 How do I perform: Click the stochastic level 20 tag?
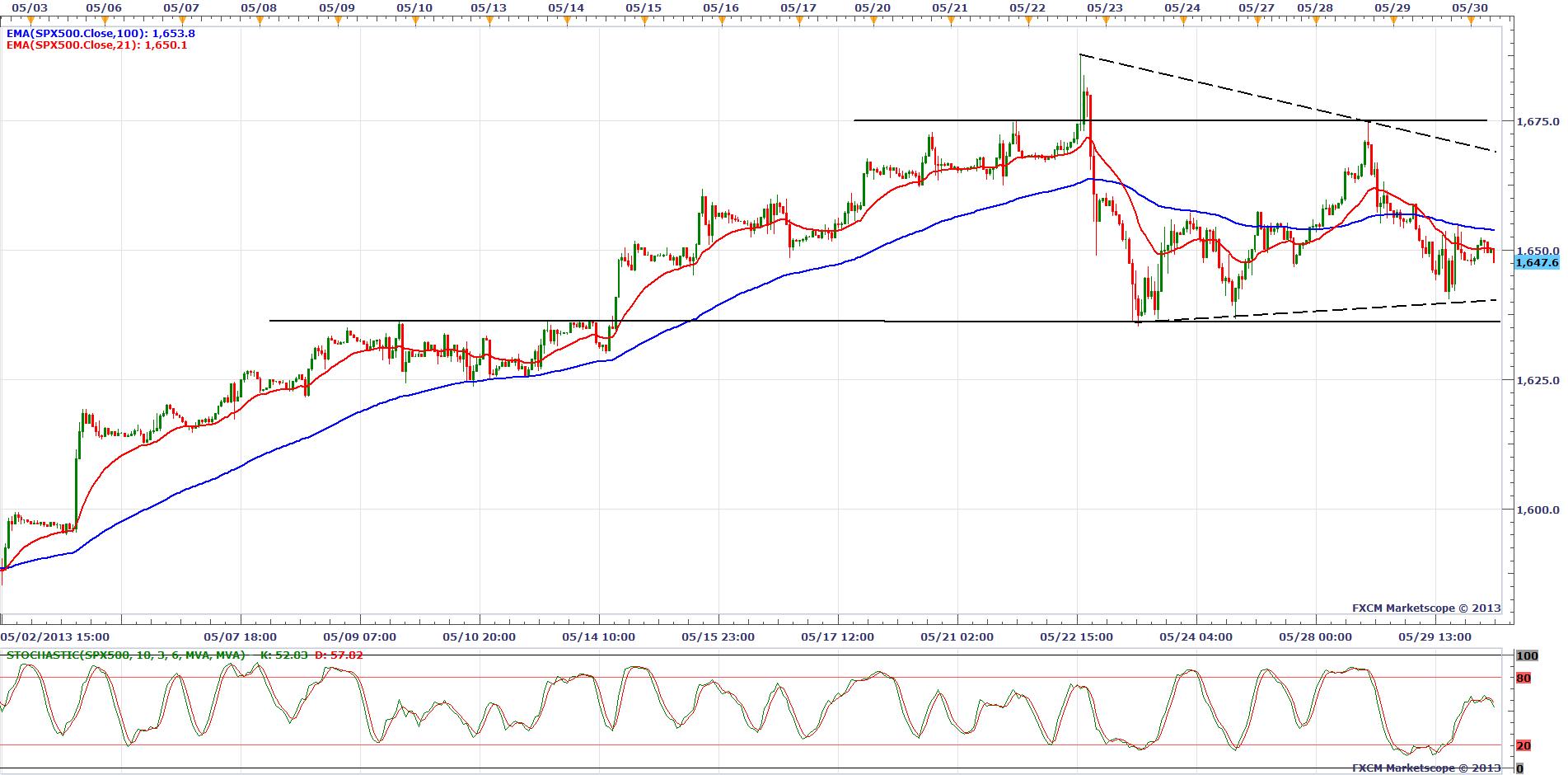[1524, 746]
